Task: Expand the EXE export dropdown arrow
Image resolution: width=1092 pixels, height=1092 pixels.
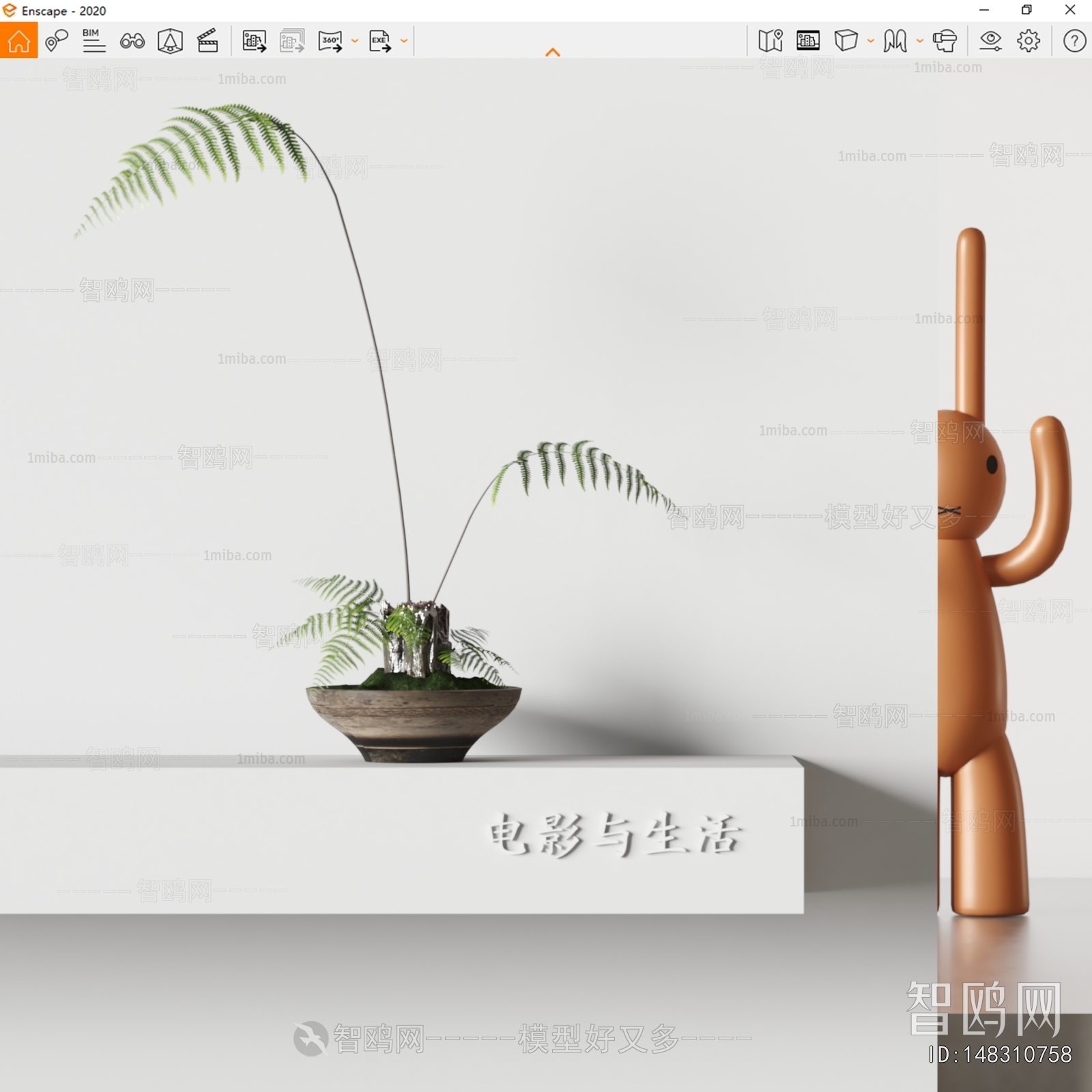Action: tap(404, 41)
